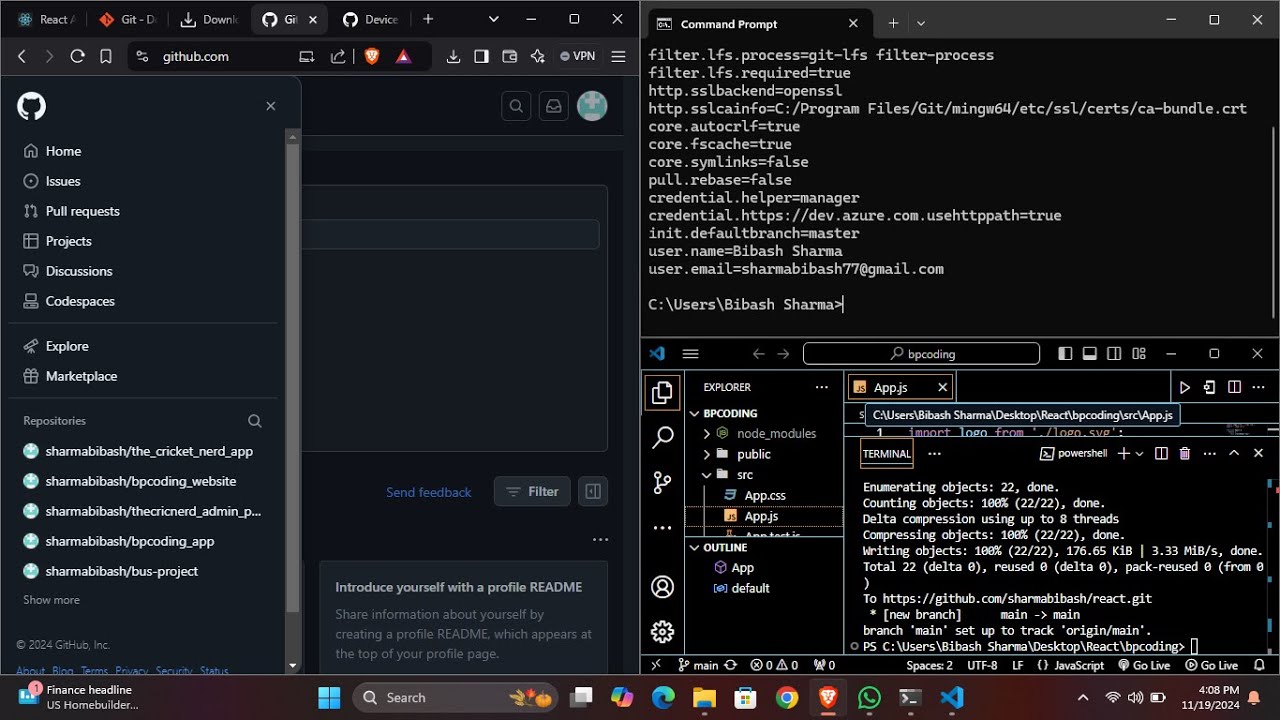Bookmark this page in Brave
The image size is (1280, 720).
pyautogui.click(x=106, y=57)
